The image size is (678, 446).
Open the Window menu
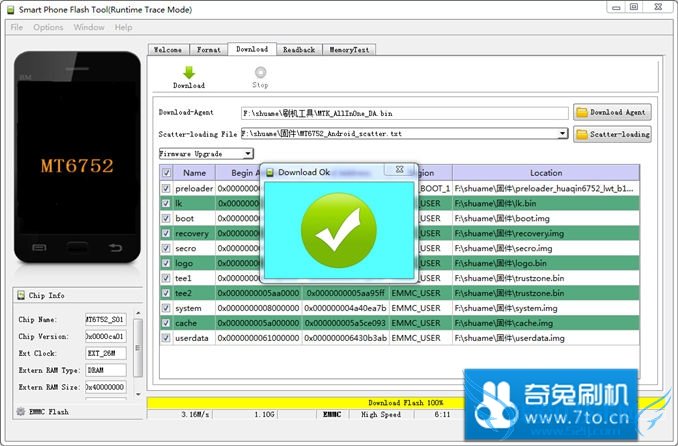pyautogui.click(x=89, y=27)
